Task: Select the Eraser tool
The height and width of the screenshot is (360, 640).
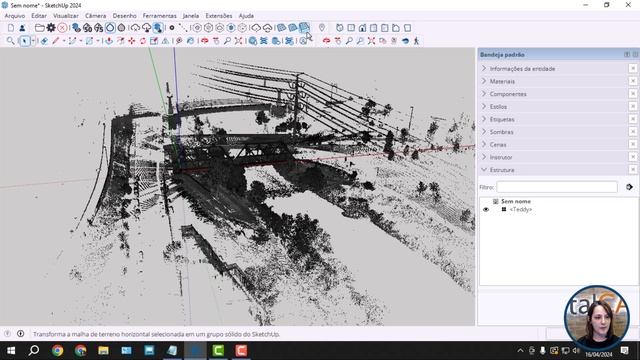Action: pyautogui.click(x=44, y=41)
